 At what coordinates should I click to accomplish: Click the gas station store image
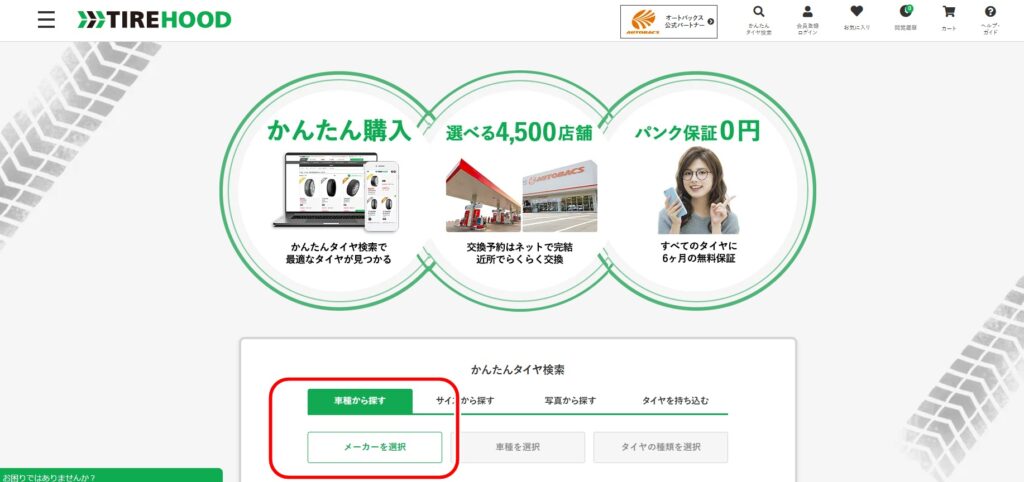pos(483,195)
